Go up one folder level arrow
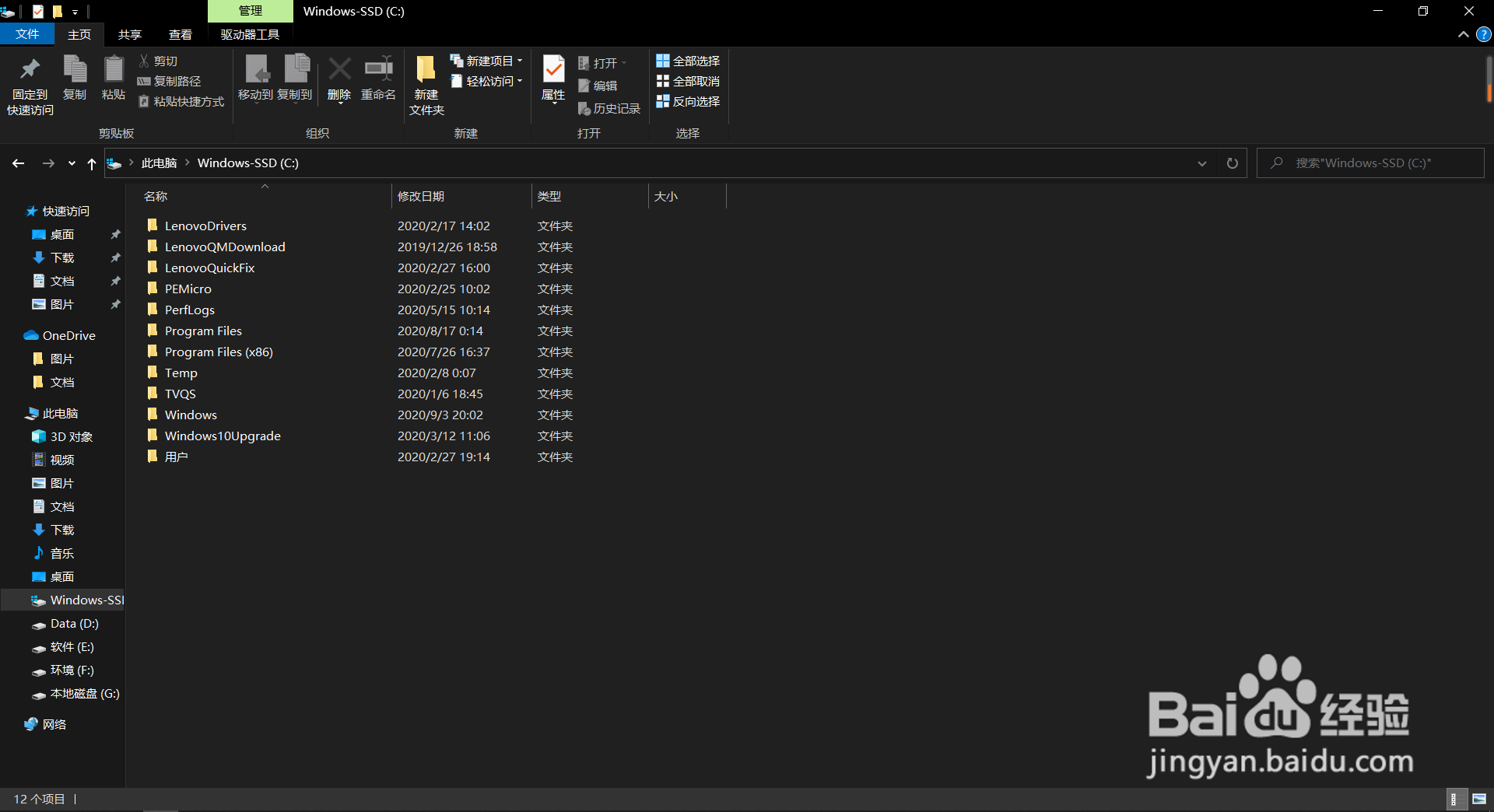This screenshot has width=1494, height=812. coord(92,163)
